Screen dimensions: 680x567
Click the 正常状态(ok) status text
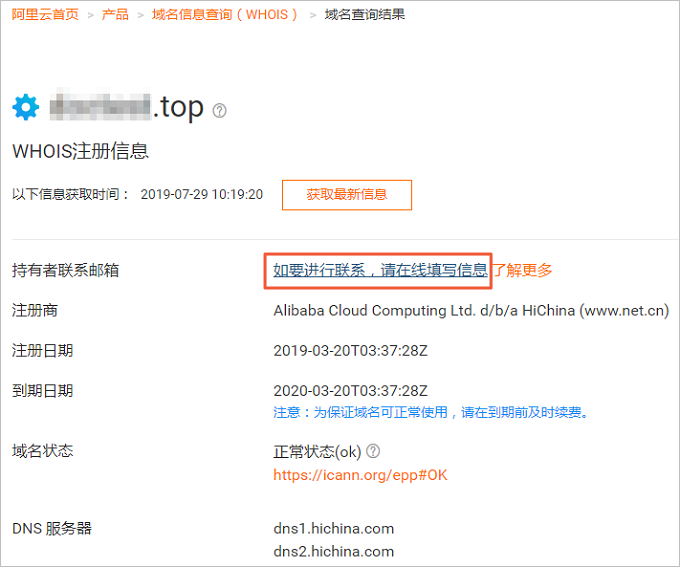click(317, 452)
